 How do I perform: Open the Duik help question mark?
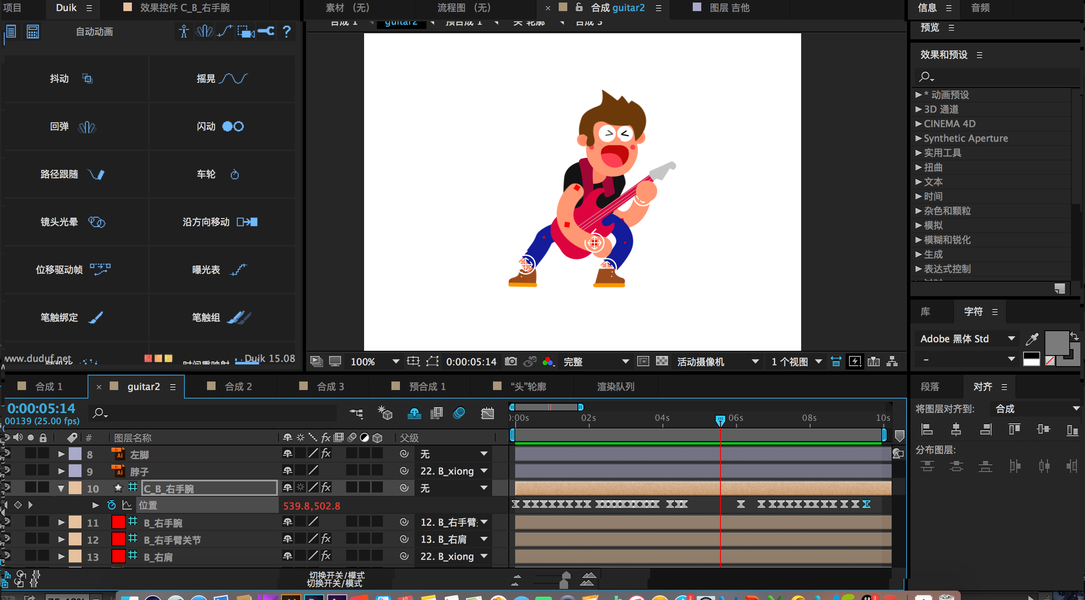286,31
